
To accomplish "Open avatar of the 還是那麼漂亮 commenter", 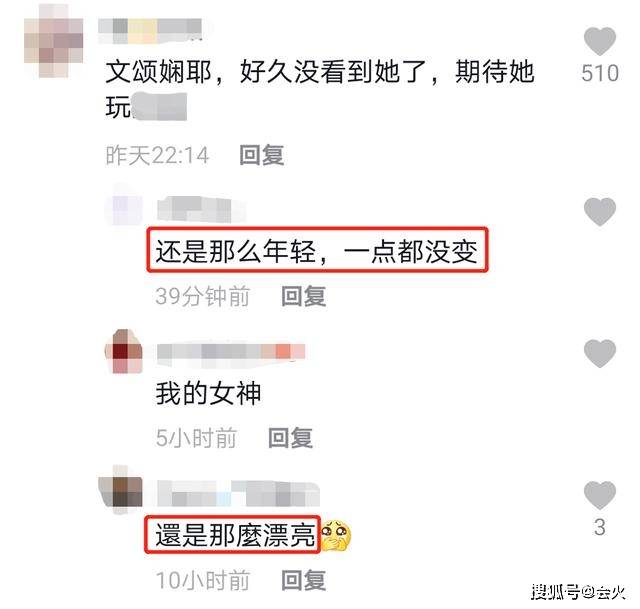I will coord(121,490).
